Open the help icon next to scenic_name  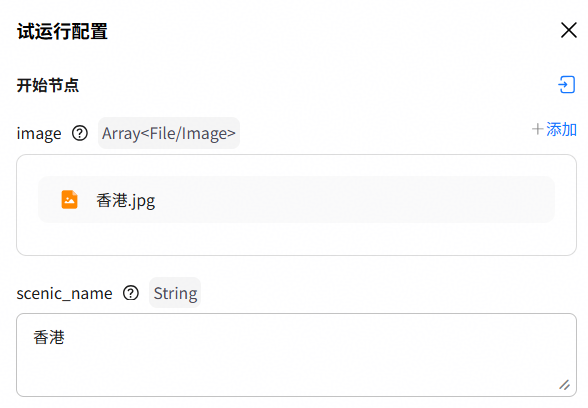coord(131,293)
